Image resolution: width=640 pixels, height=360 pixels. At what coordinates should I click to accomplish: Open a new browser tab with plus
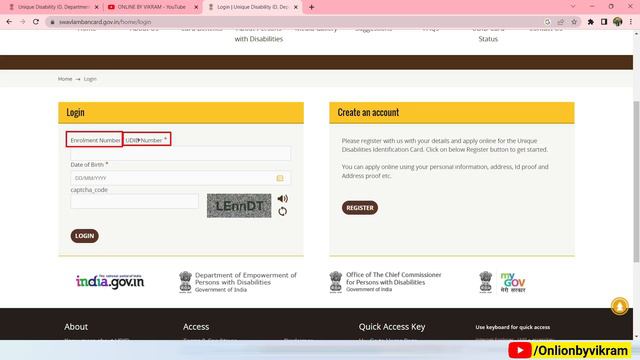(311, 7)
